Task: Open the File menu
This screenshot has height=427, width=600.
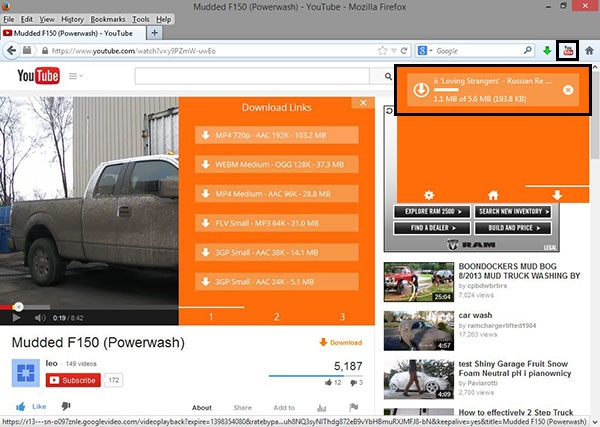Action: pos(8,19)
